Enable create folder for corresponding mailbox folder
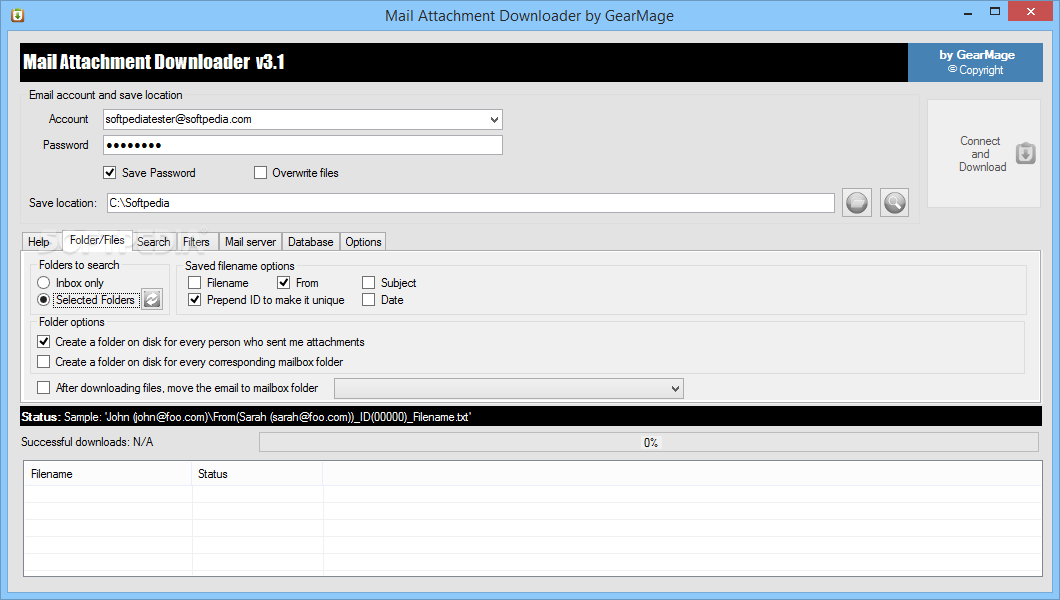The image size is (1060, 600). [x=44, y=361]
